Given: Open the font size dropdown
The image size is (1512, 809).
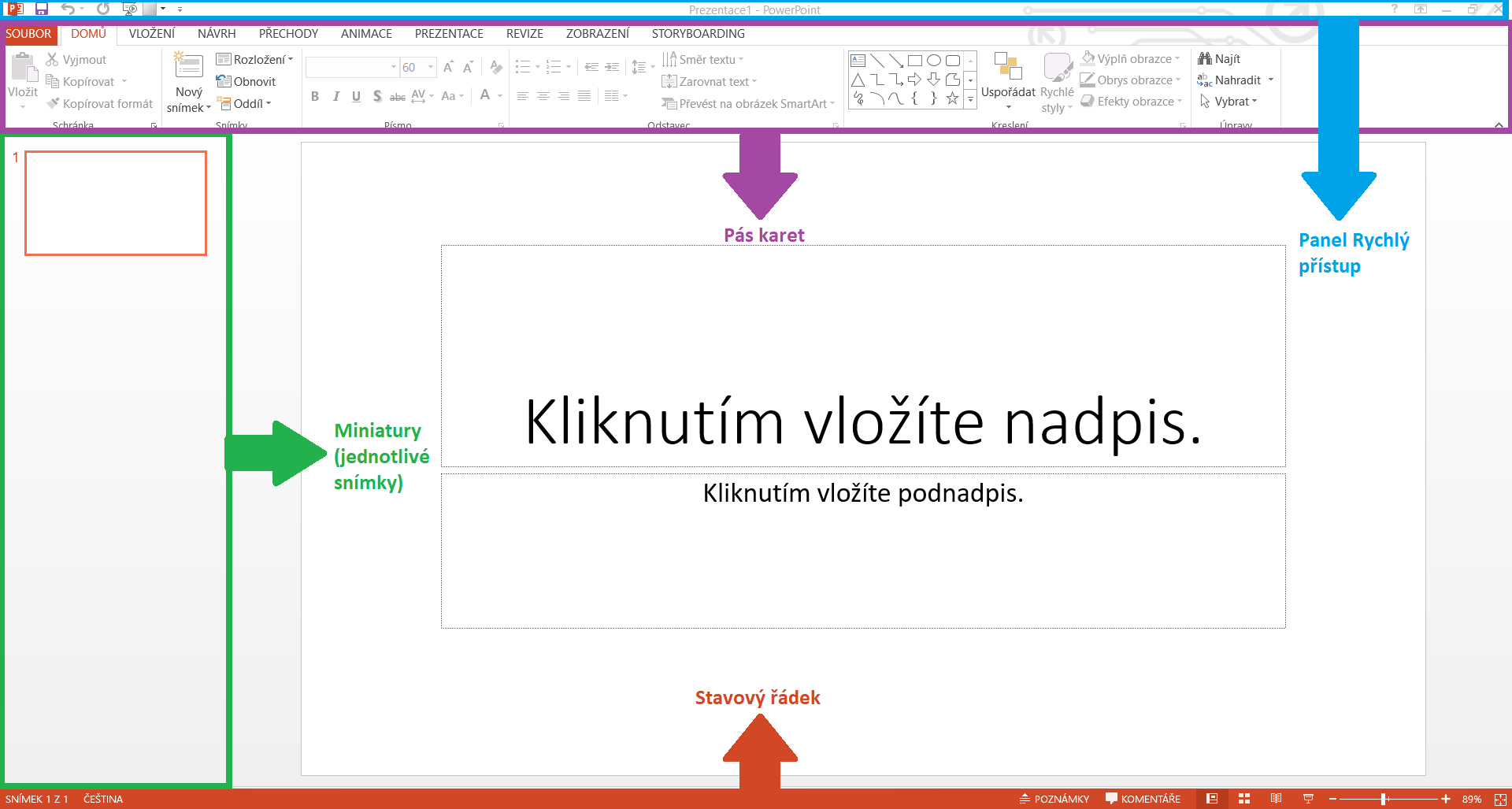Looking at the screenshot, I should pos(431,68).
